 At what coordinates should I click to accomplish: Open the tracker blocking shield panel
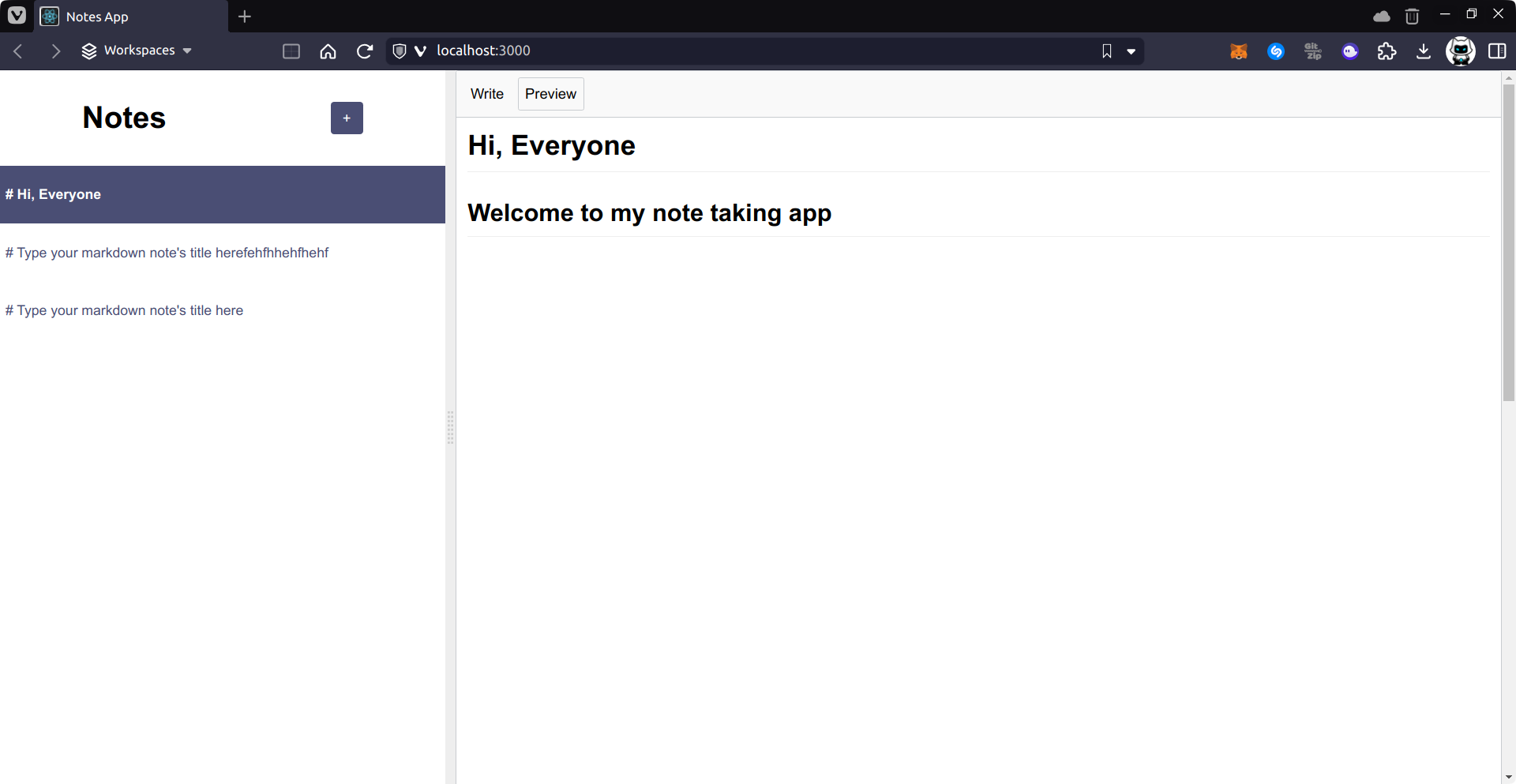399,51
